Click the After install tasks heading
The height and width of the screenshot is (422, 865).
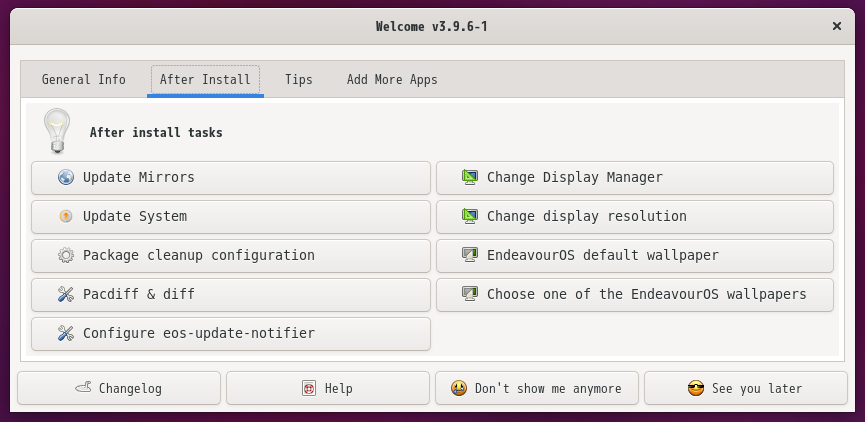(x=156, y=132)
